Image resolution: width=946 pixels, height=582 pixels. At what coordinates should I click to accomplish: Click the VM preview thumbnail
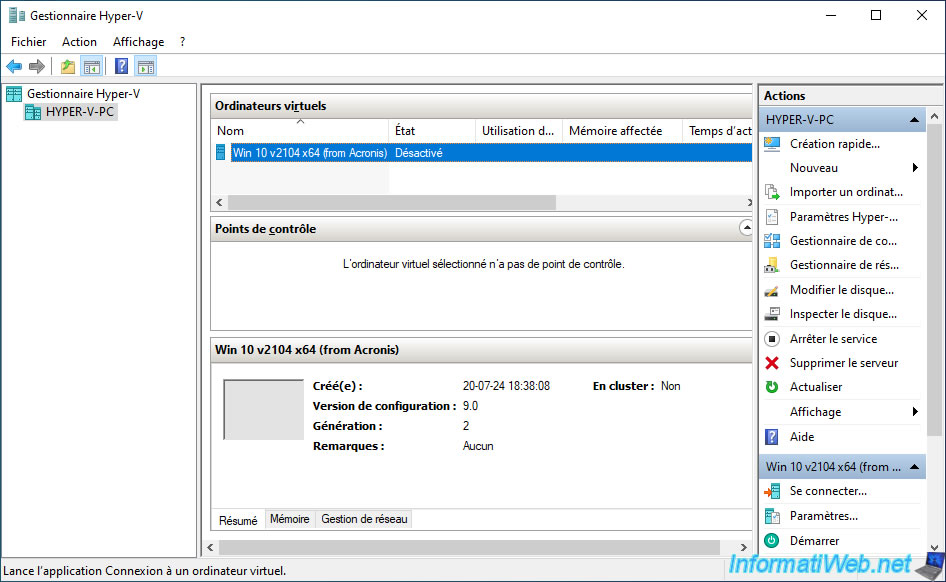tap(263, 410)
